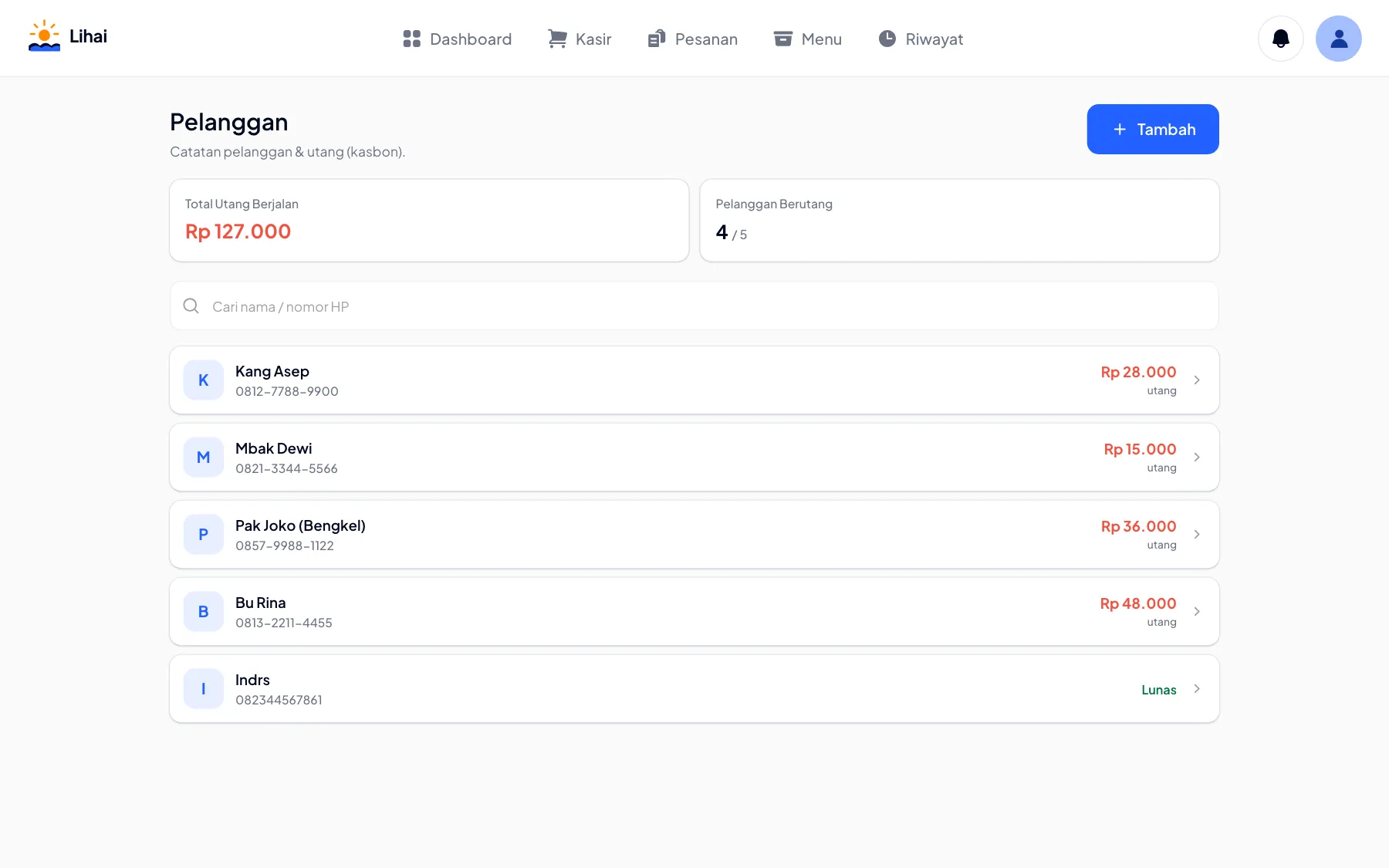This screenshot has width=1389, height=868.
Task: Click the Pesanan orders icon
Action: 657,39
